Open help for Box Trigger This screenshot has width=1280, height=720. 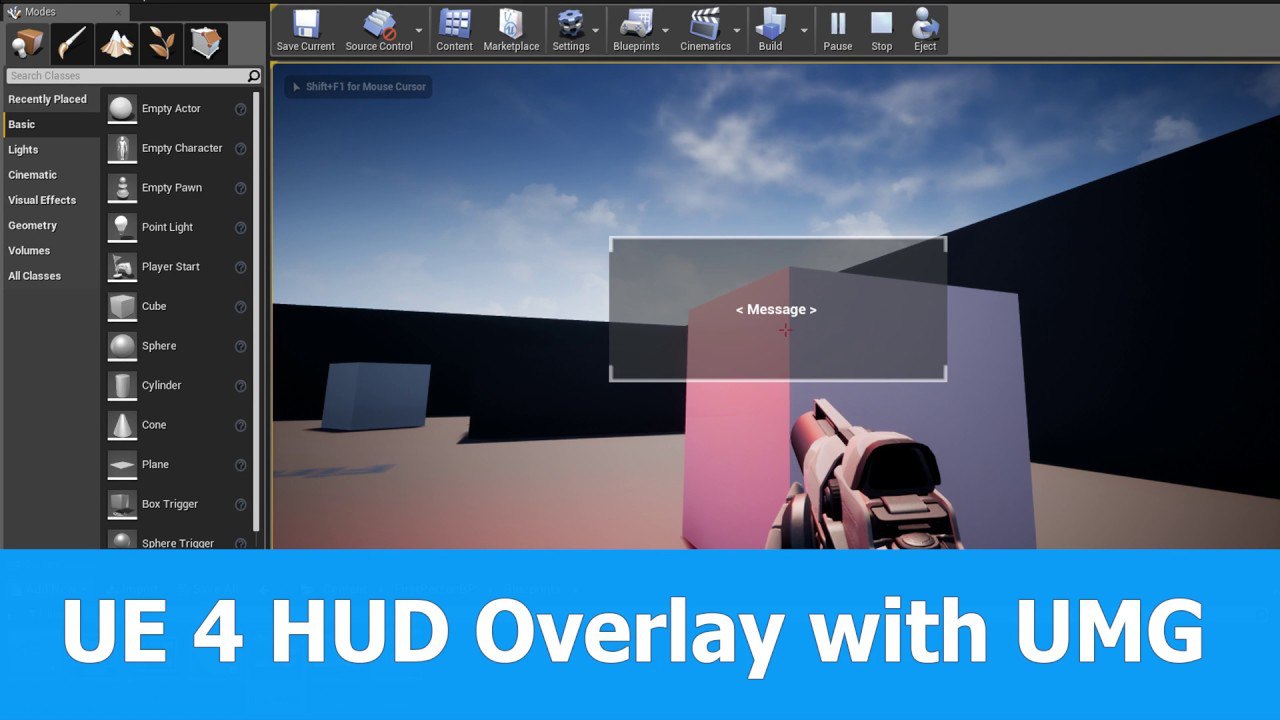(x=240, y=504)
